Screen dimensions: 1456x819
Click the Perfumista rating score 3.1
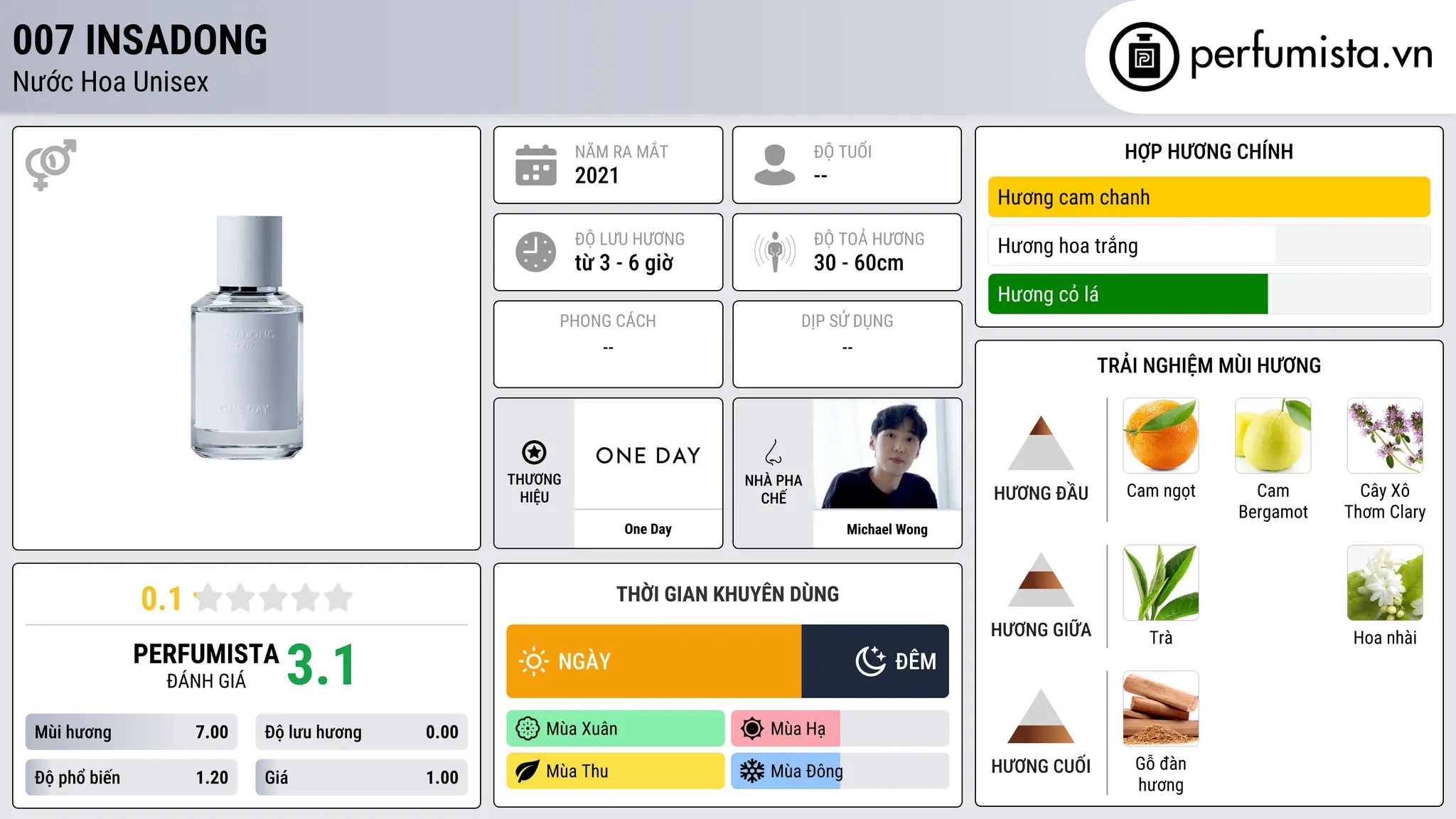[x=321, y=665]
